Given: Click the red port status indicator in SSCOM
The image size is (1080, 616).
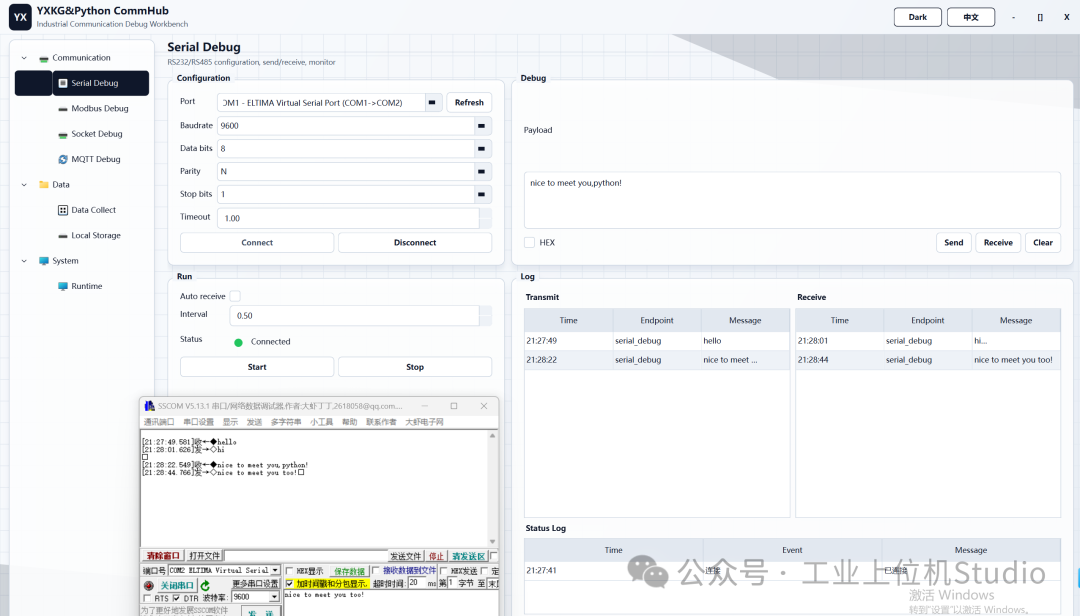Looking at the screenshot, I should pos(148,586).
